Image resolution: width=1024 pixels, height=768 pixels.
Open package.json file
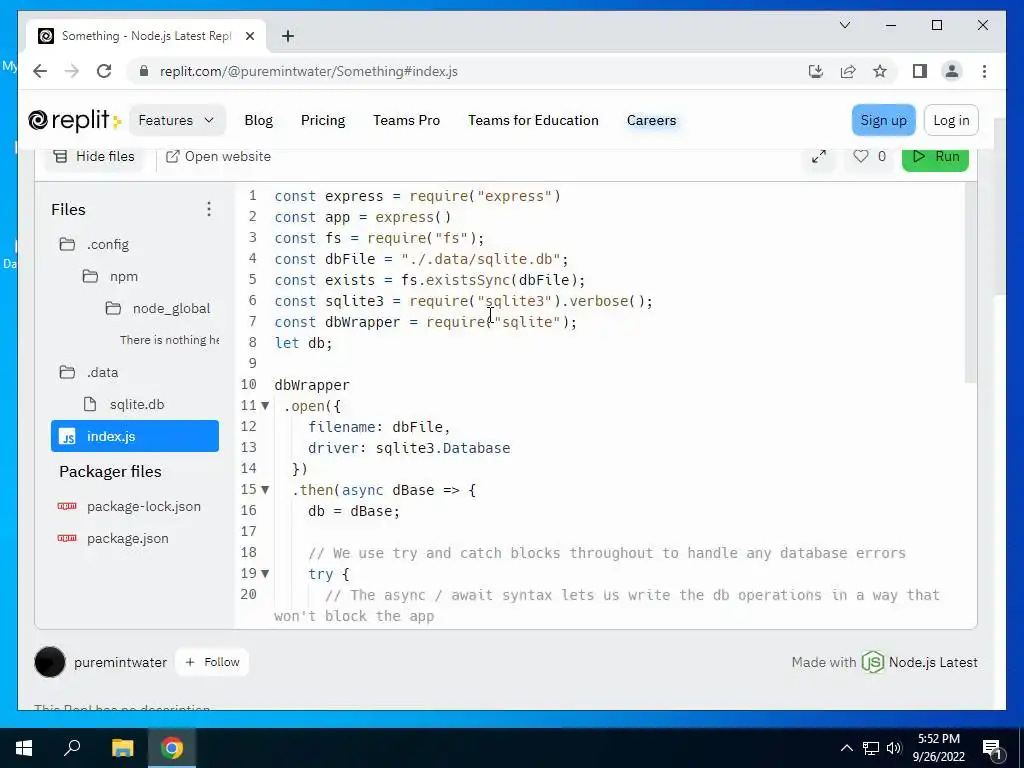coord(113,538)
